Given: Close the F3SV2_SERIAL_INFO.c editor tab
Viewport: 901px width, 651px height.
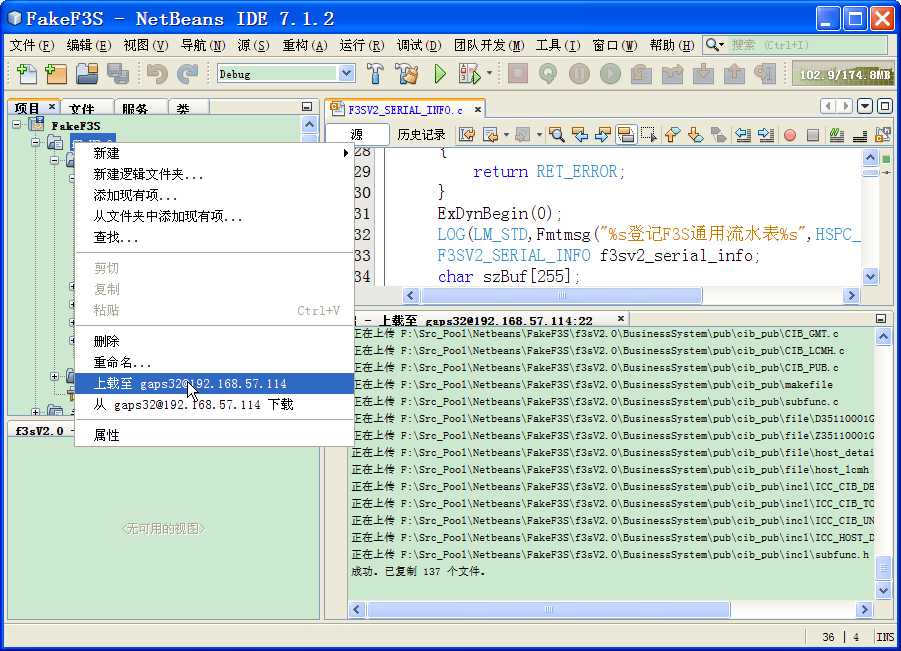Looking at the screenshot, I should click(x=478, y=109).
